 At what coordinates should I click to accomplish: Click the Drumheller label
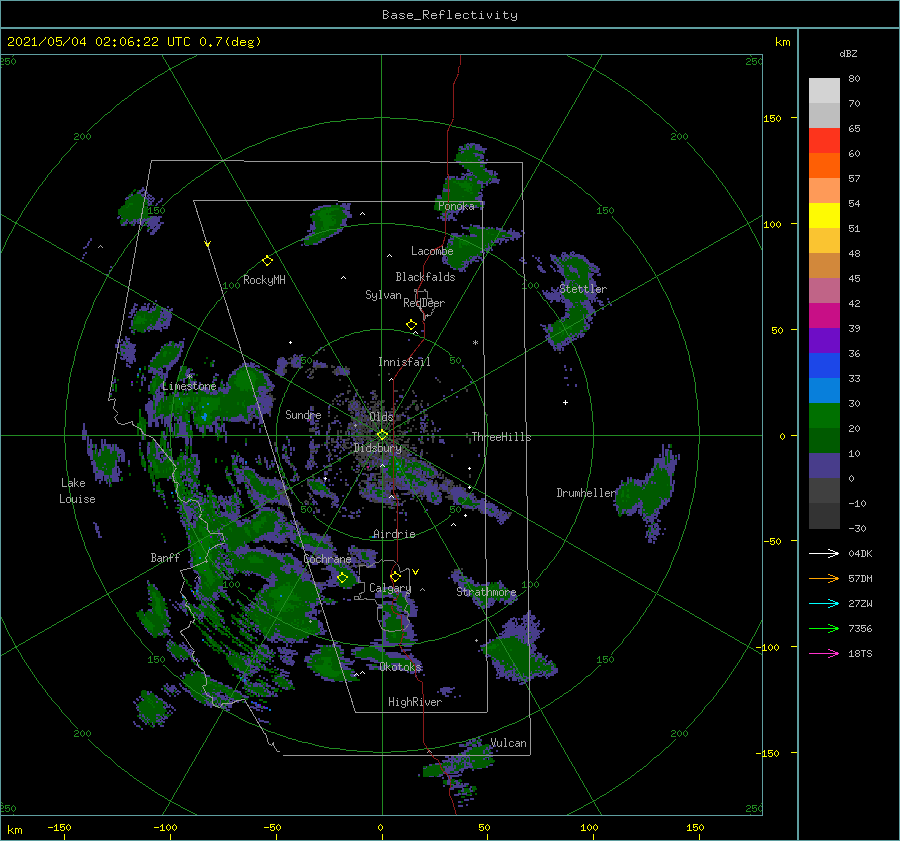[586, 493]
